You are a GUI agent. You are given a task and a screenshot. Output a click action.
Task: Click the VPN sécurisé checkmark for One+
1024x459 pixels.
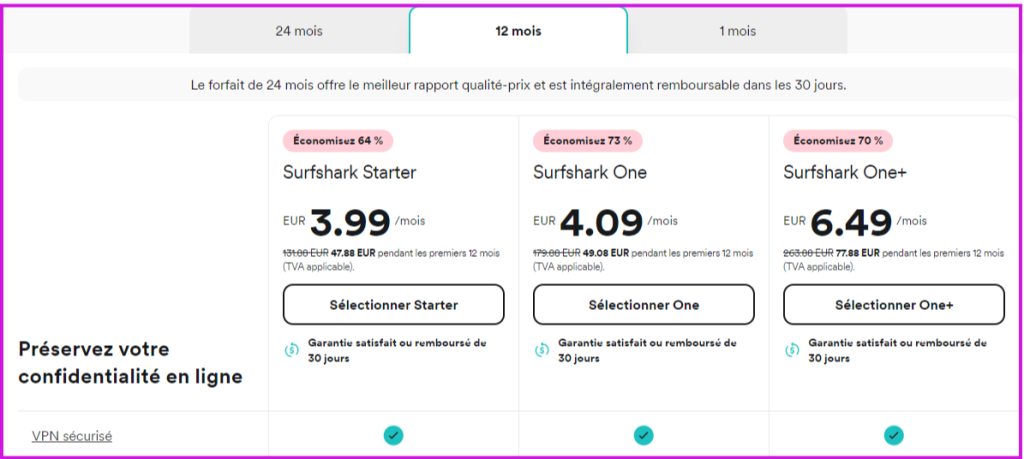pyautogui.click(x=893, y=435)
